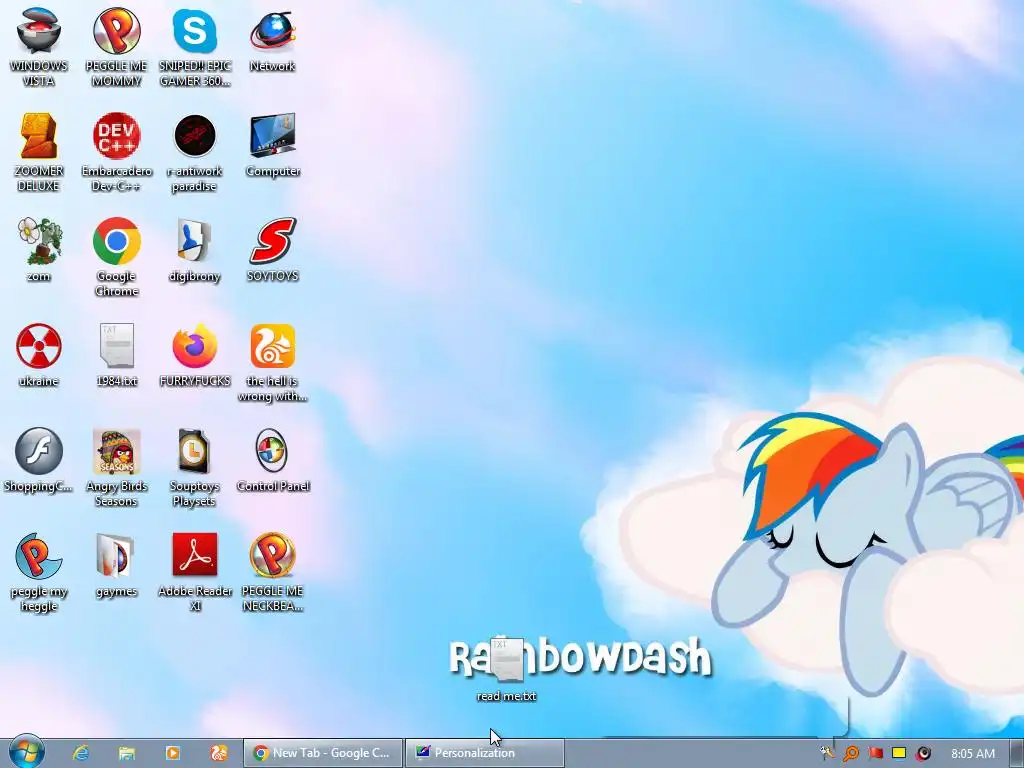This screenshot has width=1024, height=768.
Task: Switch to Personalization taskbar button
Action: pyautogui.click(x=485, y=753)
